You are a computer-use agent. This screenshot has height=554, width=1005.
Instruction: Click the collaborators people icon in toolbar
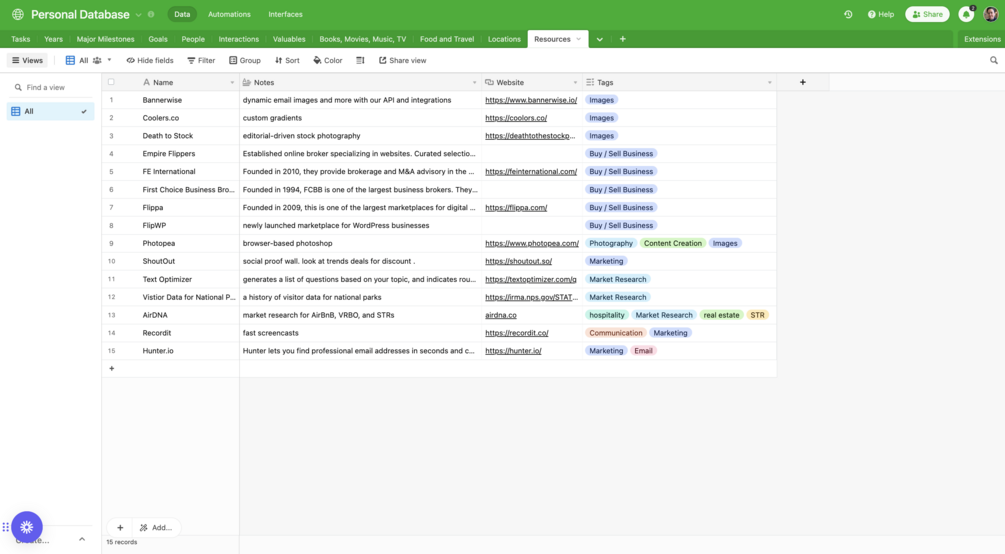(97, 60)
